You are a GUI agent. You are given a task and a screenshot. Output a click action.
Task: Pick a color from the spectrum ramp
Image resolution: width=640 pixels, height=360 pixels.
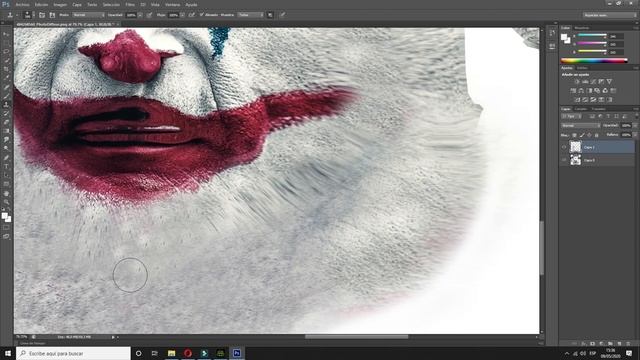tap(594, 61)
